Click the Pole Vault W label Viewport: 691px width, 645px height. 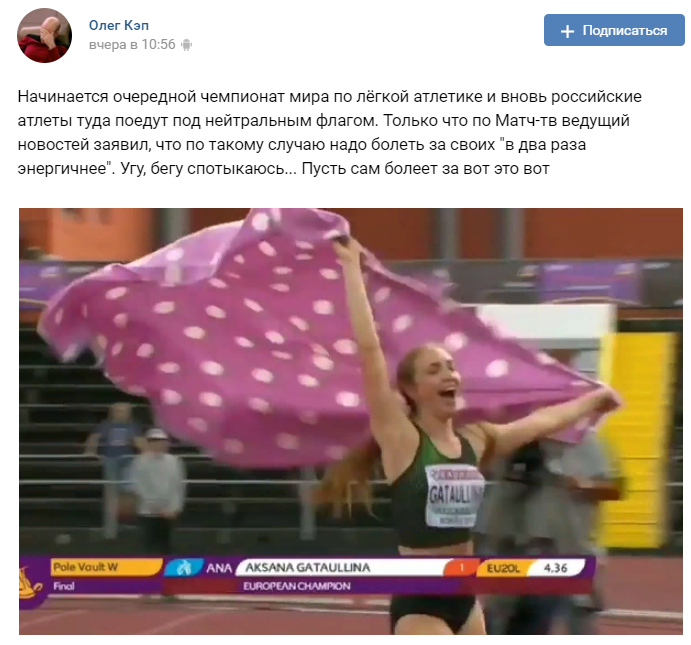point(85,567)
